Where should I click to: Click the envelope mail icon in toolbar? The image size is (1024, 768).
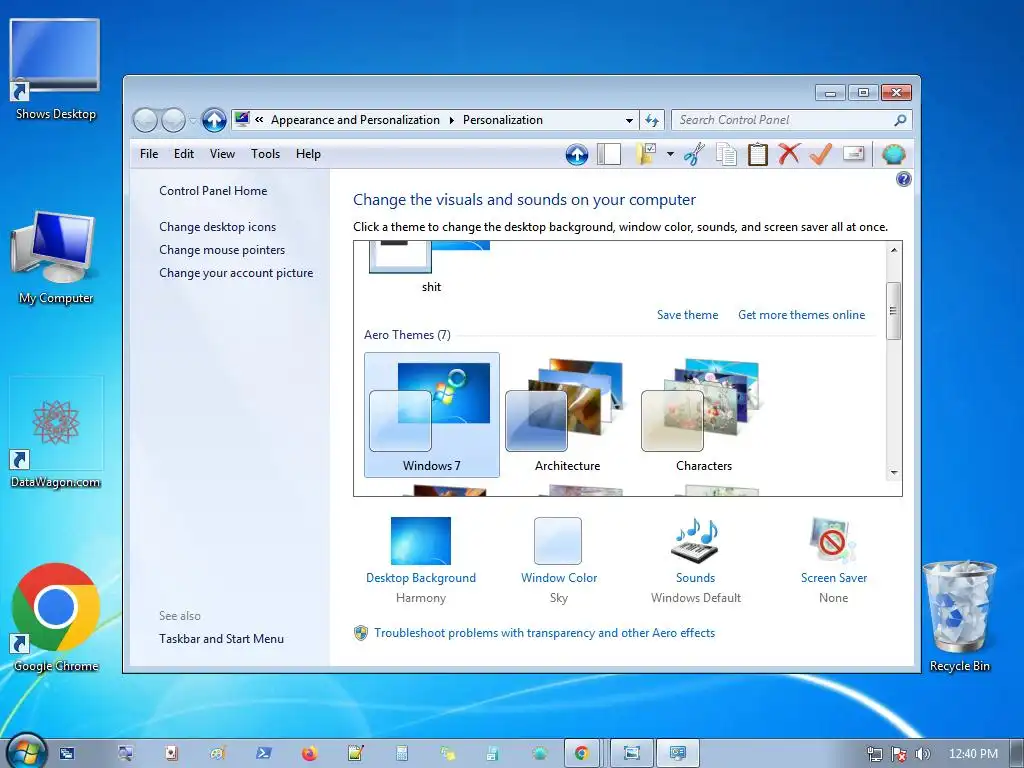point(854,154)
